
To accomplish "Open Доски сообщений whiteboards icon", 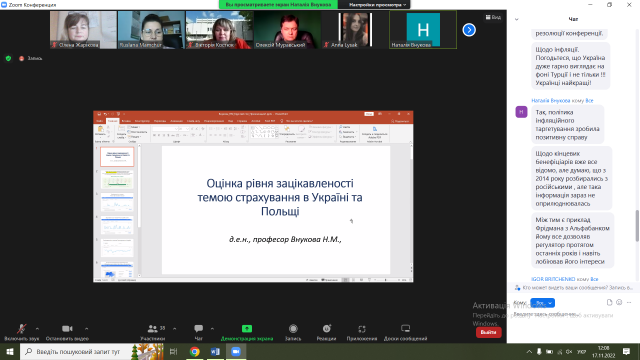I will click(405, 329).
